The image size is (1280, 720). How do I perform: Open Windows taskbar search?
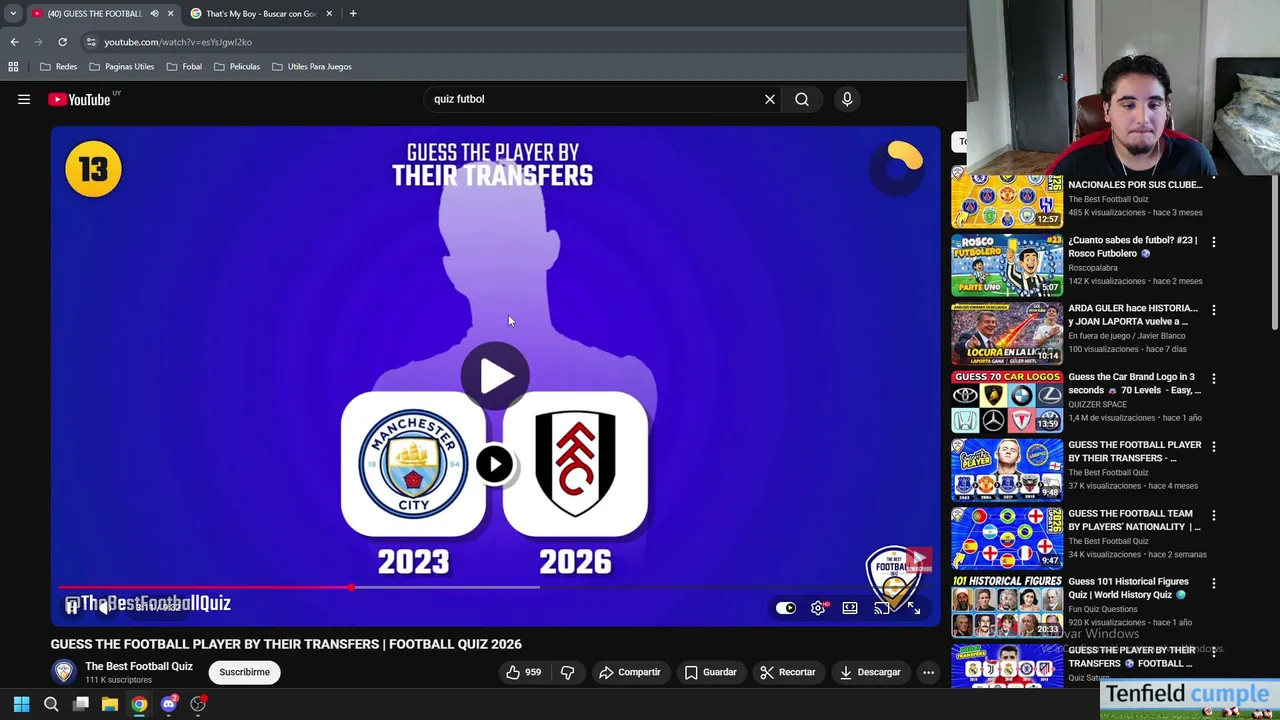click(51, 704)
